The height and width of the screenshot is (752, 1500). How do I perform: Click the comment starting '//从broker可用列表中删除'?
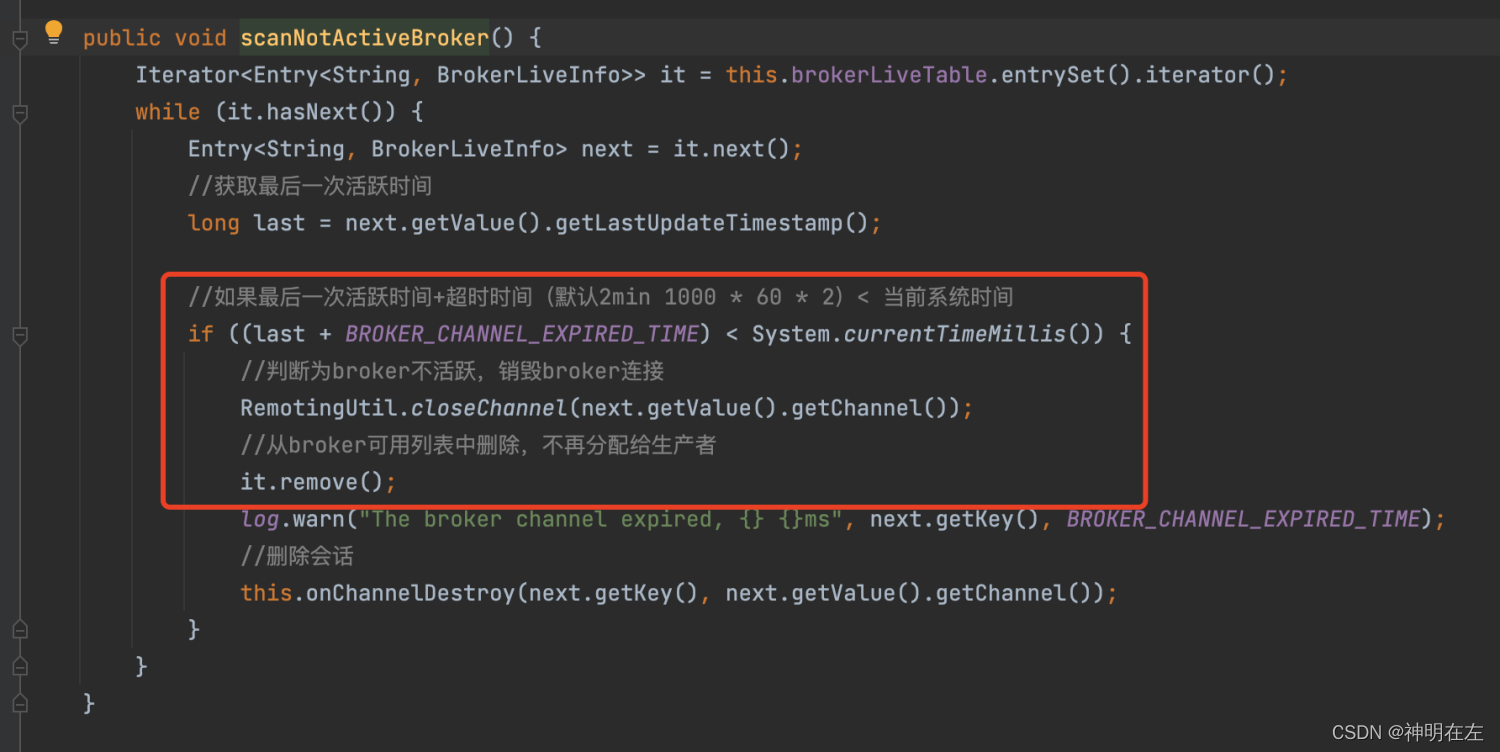pos(479,445)
